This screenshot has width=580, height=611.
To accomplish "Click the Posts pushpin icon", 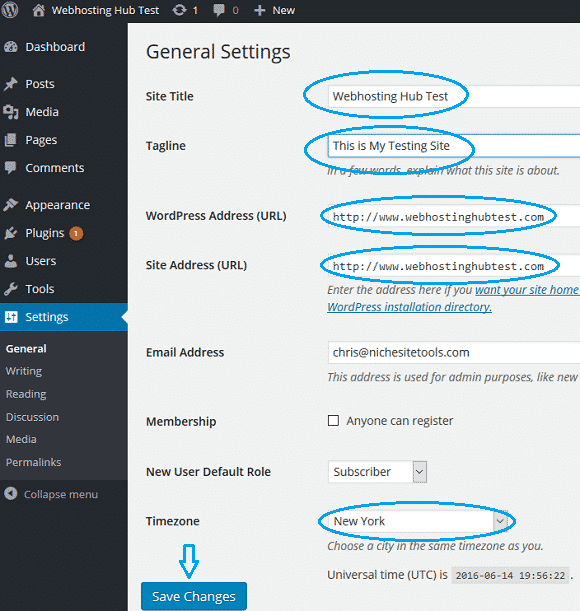I will pyautogui.click(x=11, y=84).
